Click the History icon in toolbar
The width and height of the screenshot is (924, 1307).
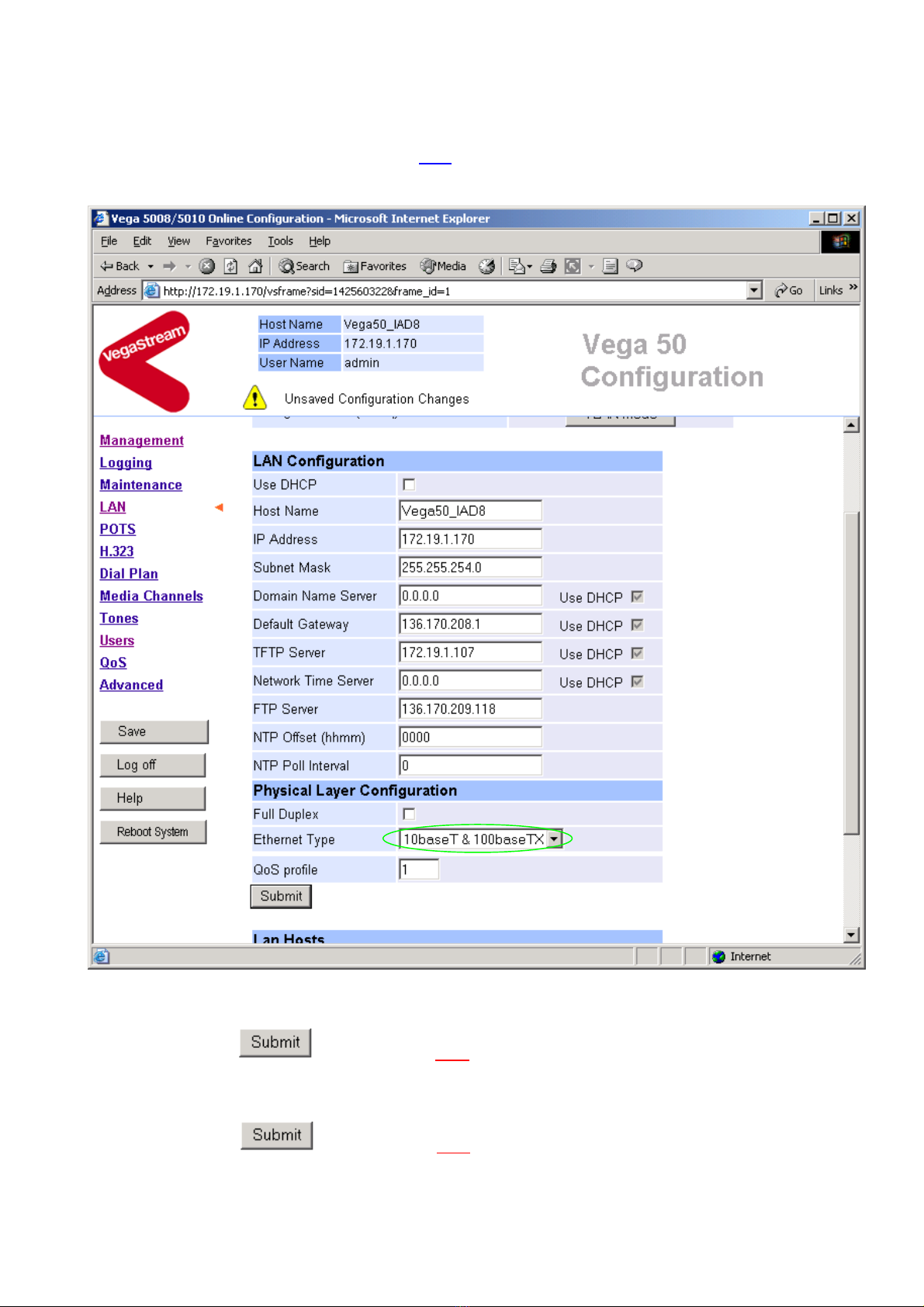486,266
